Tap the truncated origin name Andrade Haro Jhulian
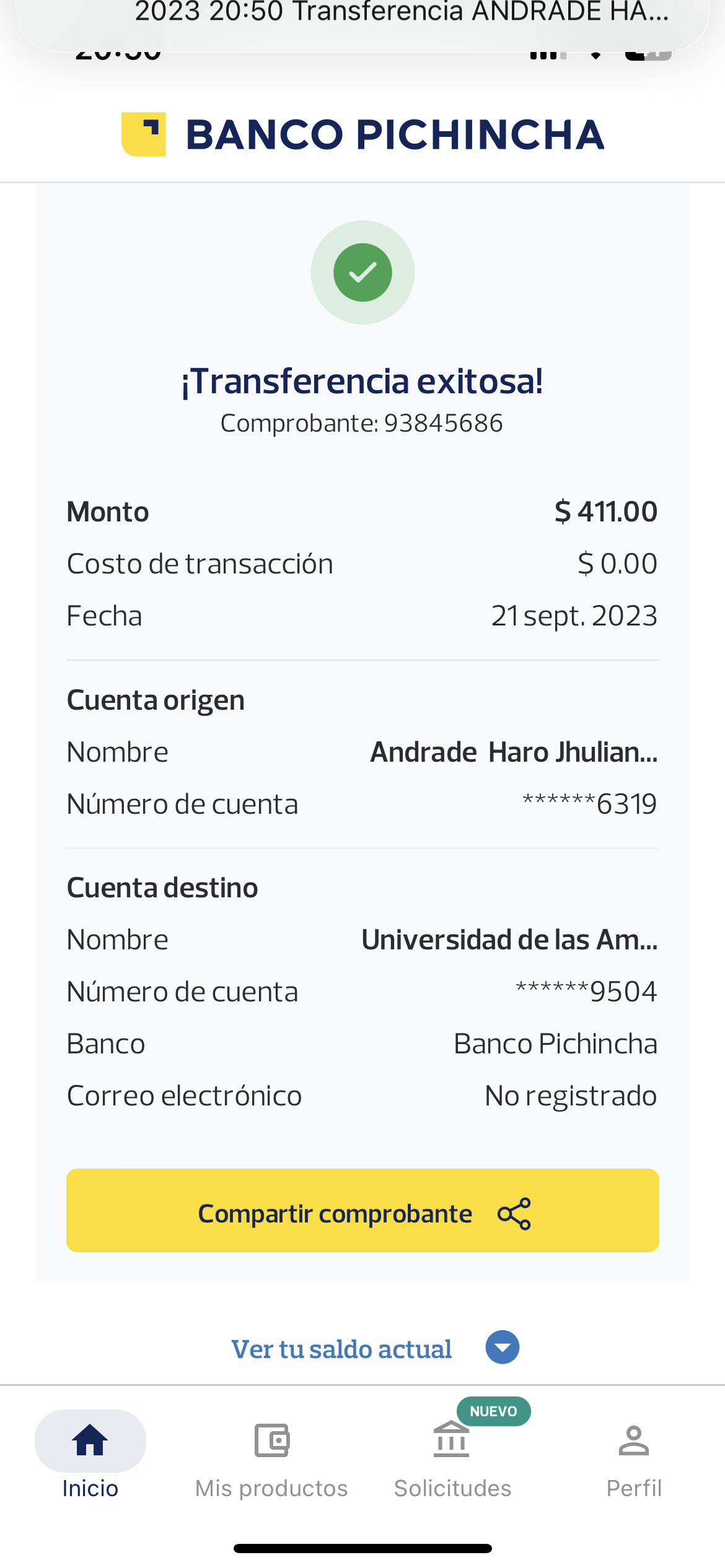The height and width of the screenshot is (1568, 725). (514, 752)
